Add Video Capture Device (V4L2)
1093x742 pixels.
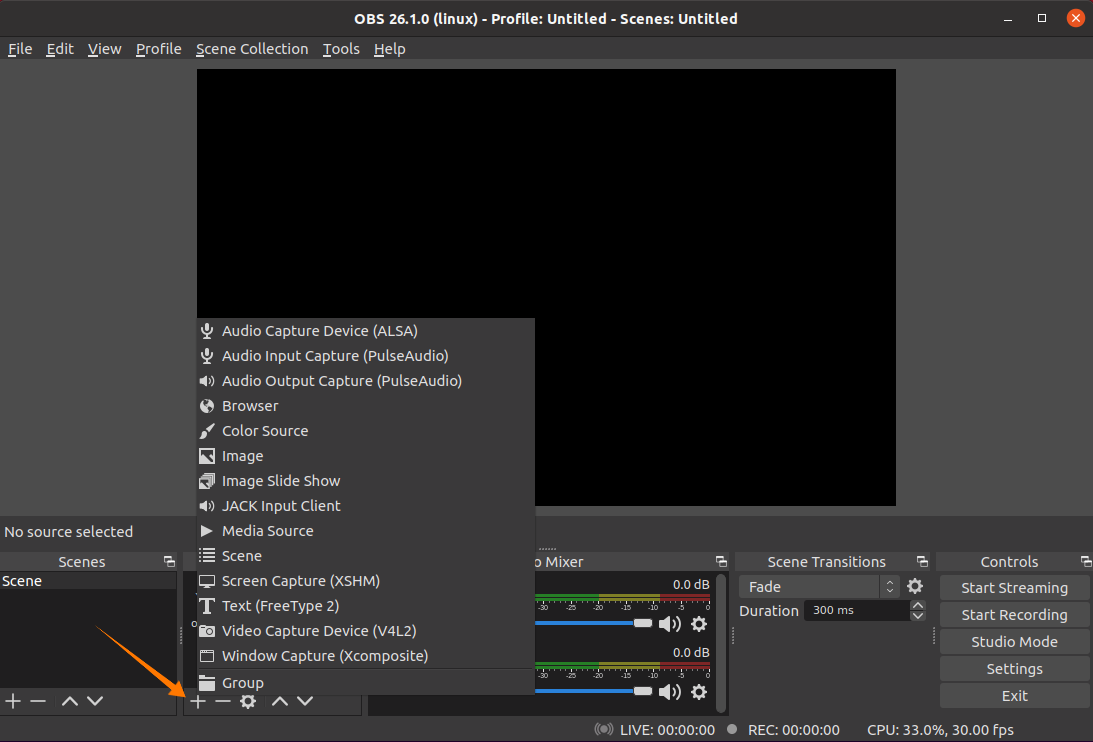pyautogui.click(x=366, y=632)
